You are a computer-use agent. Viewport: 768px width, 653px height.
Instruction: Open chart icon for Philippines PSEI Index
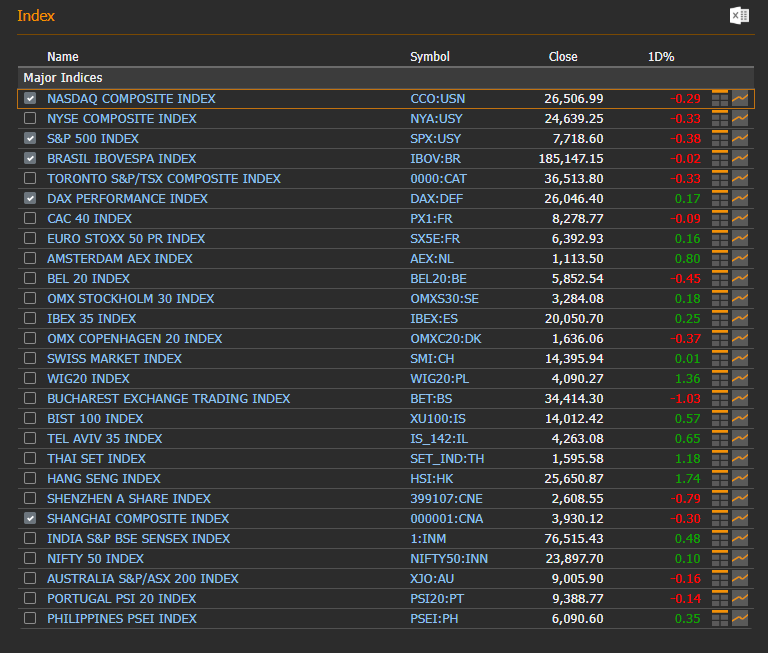(740, 619)
